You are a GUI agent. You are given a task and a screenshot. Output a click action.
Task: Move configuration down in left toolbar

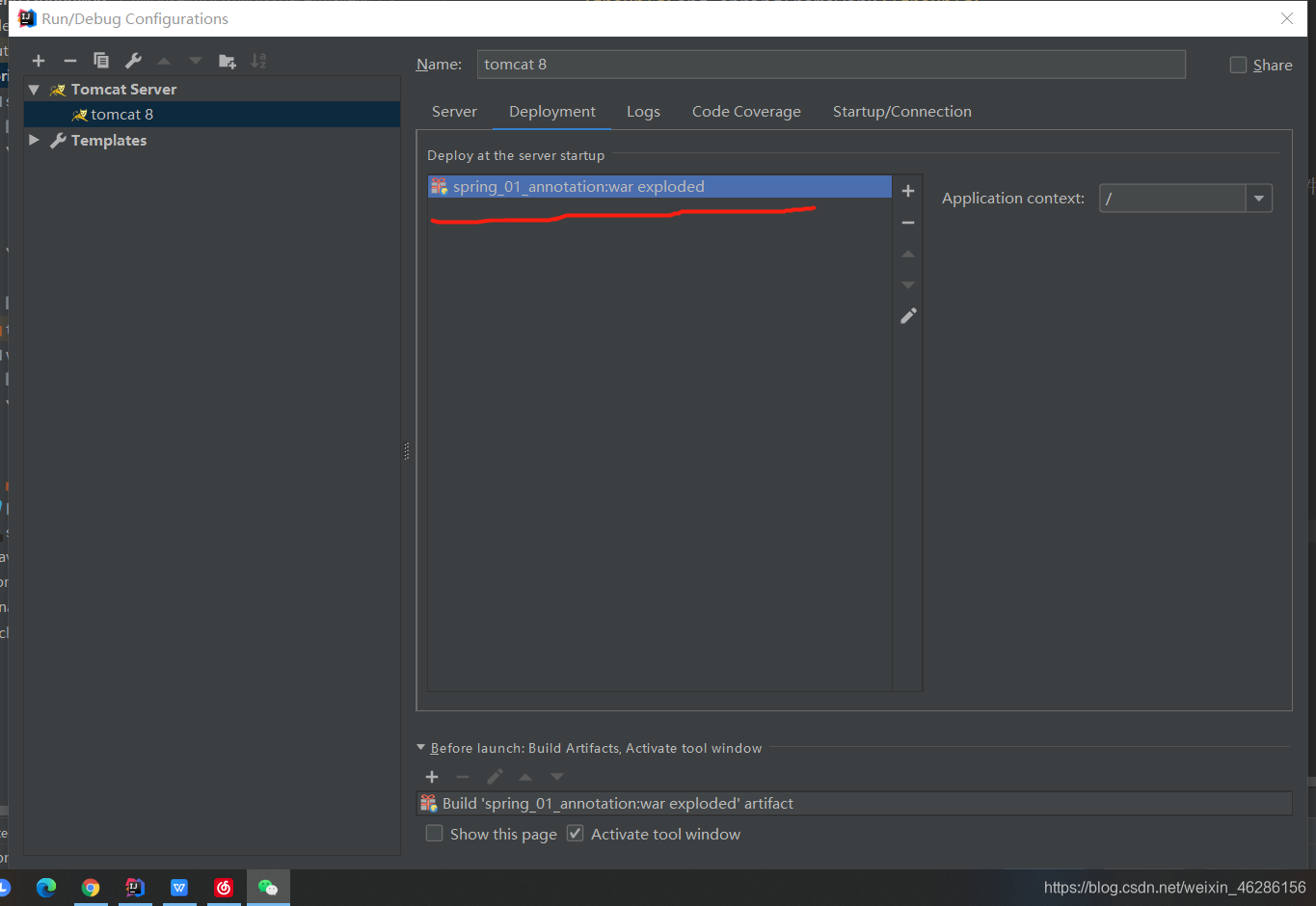coord(196,61)
